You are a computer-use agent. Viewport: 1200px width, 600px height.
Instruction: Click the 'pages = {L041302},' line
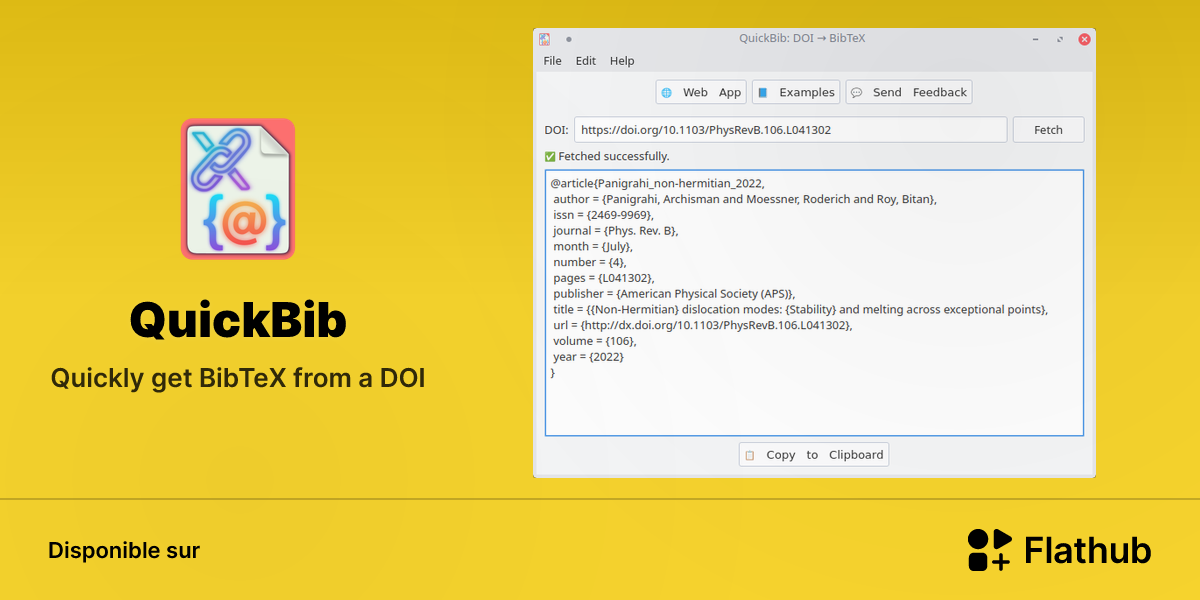(x=604, y=278)
